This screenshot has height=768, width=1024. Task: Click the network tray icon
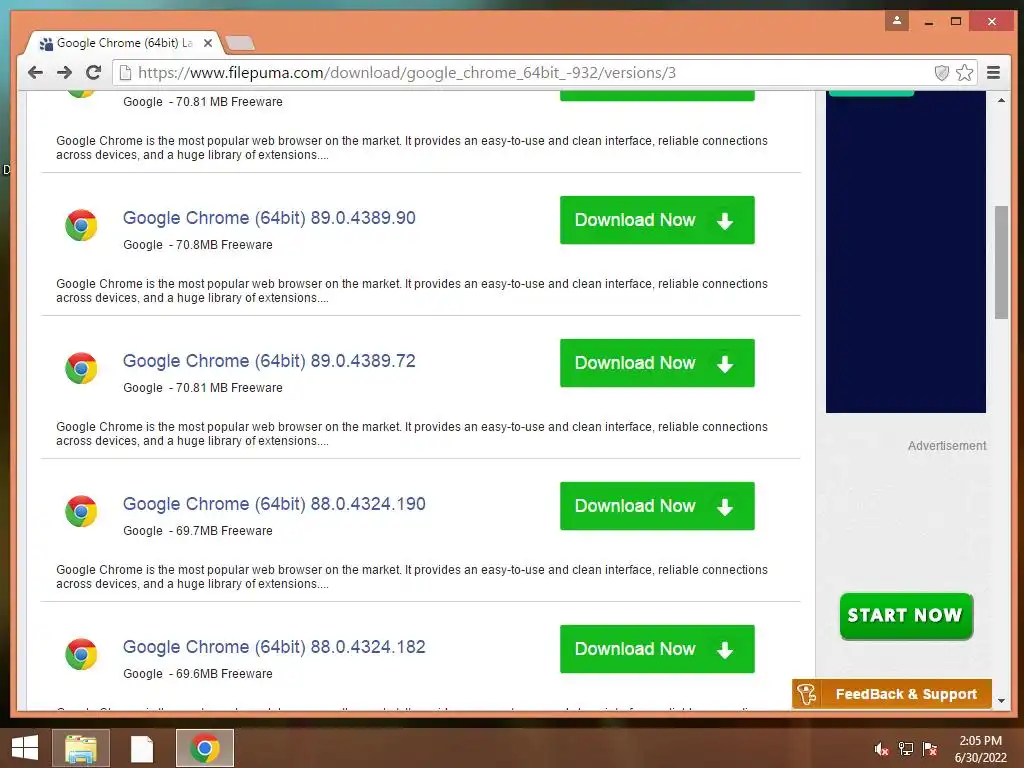point(906,749)
